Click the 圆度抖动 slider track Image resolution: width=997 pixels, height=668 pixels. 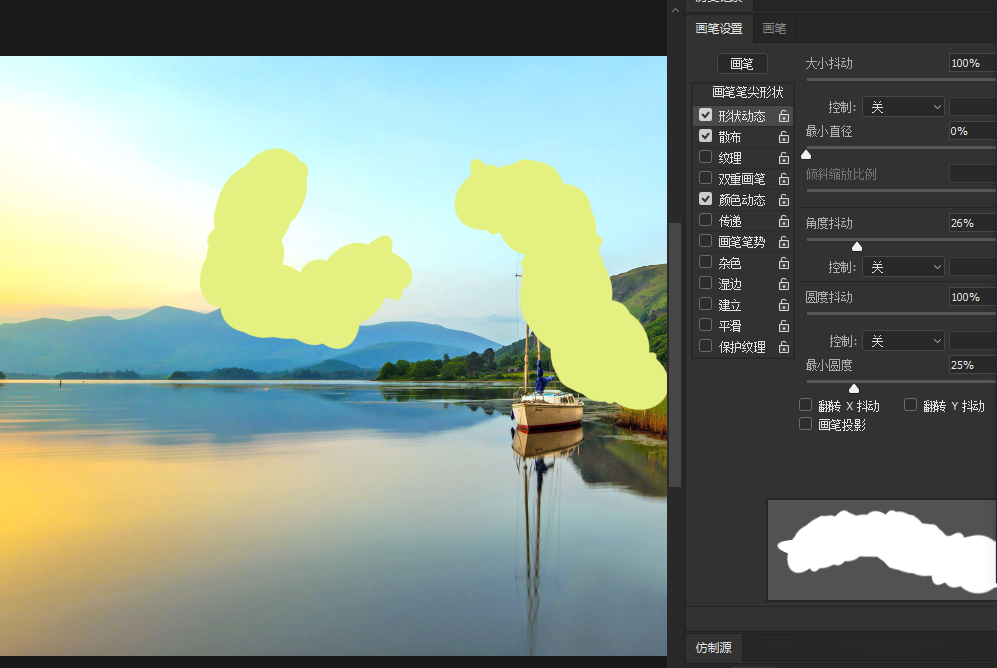(902, 314)
